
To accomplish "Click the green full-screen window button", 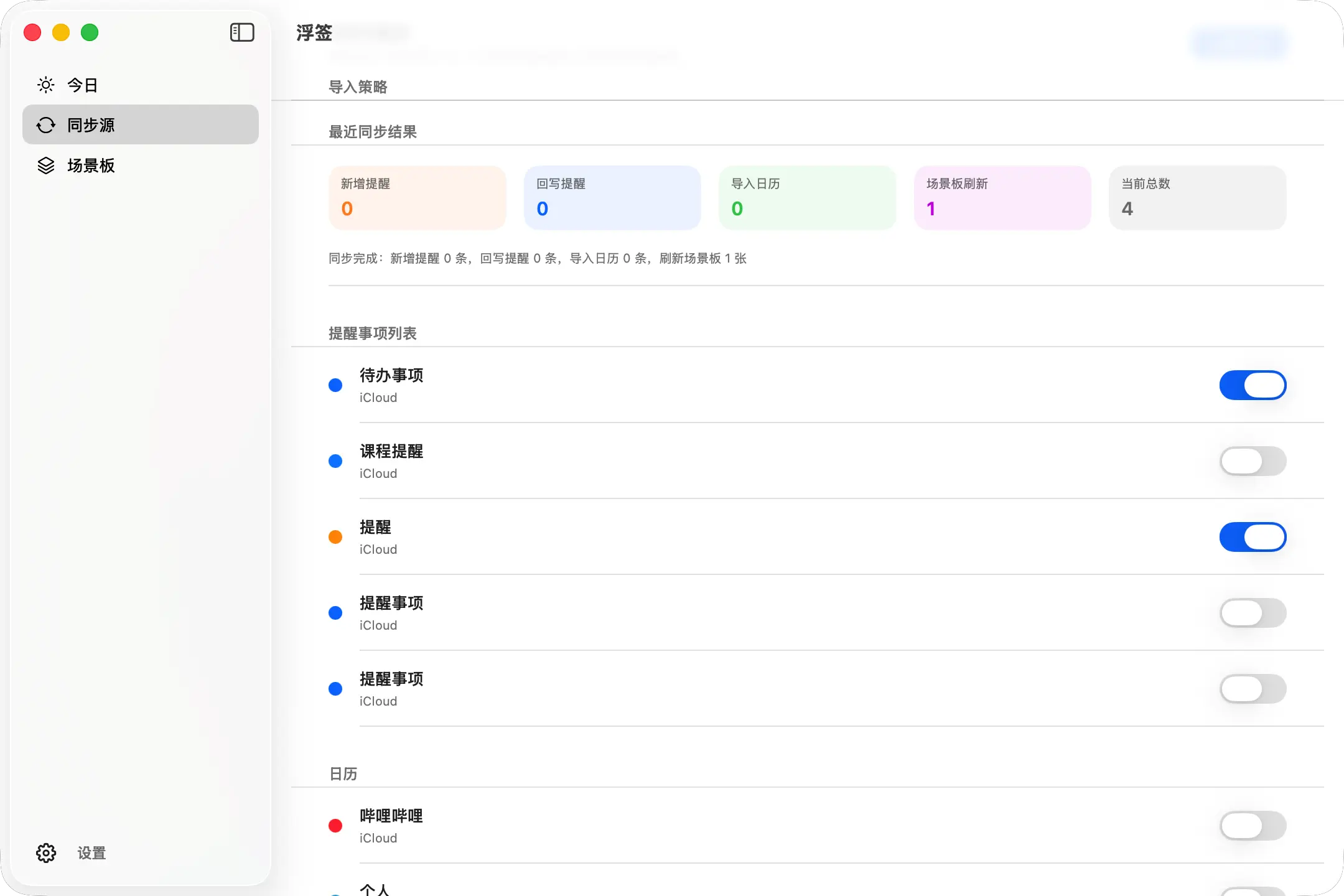I will [90, 32].
